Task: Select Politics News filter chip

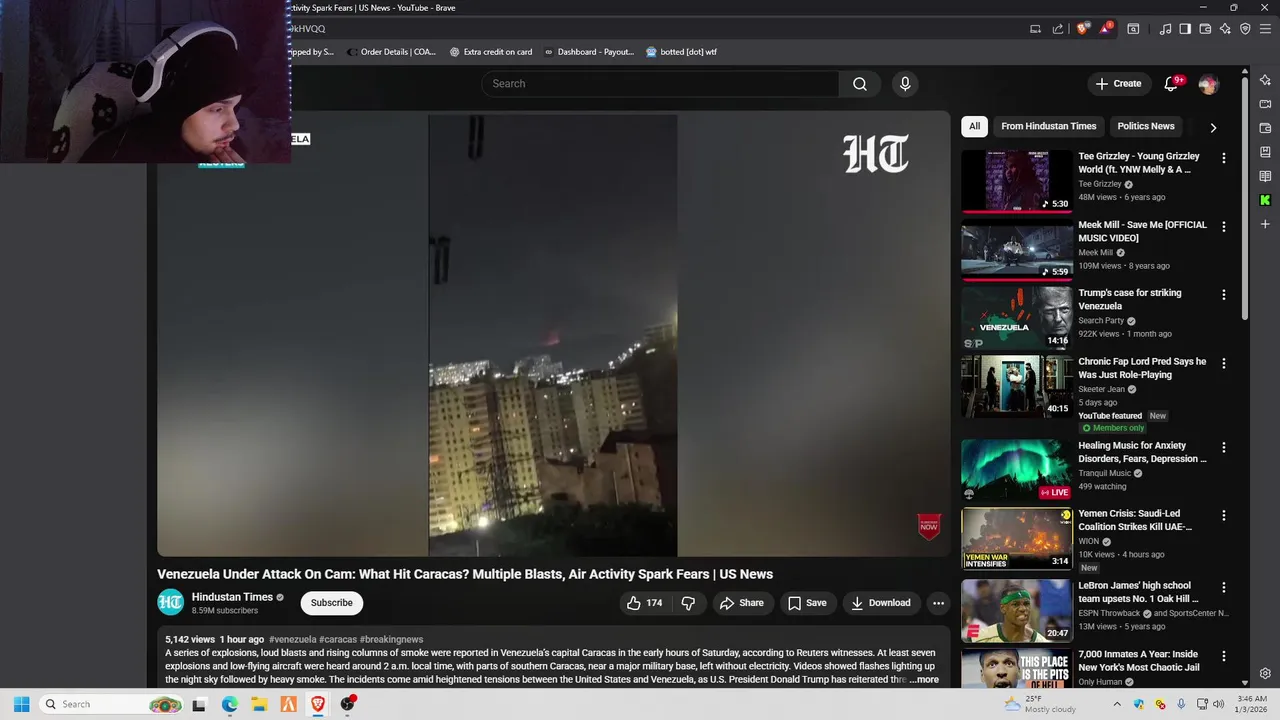Action: 1146,126
